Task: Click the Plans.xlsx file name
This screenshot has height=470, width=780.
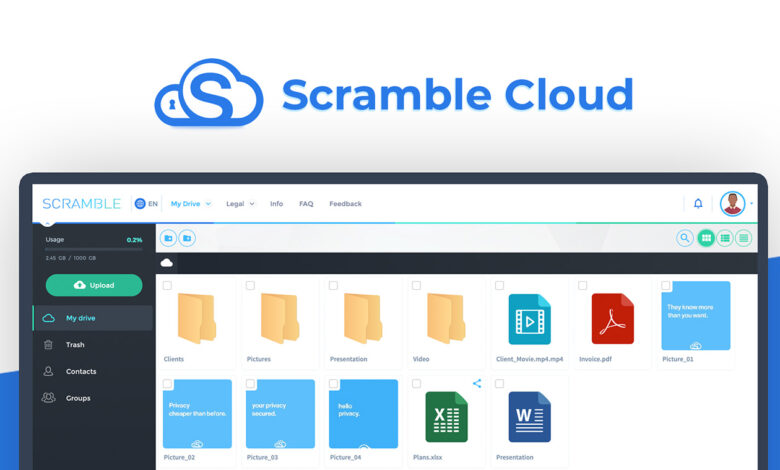Action: 428,457
